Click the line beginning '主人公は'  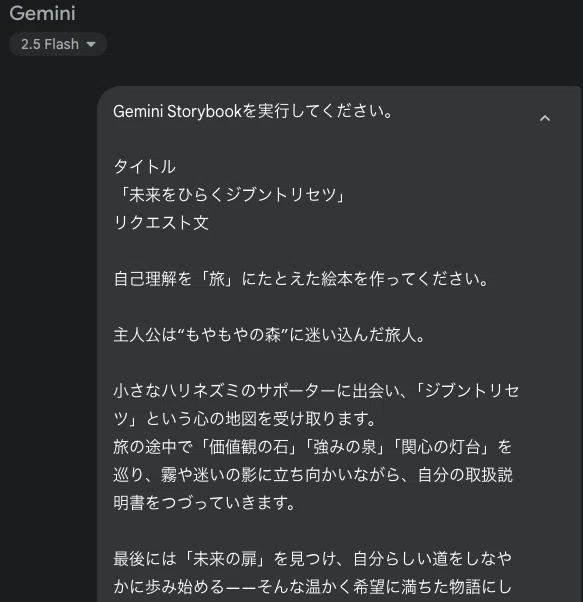269,335
